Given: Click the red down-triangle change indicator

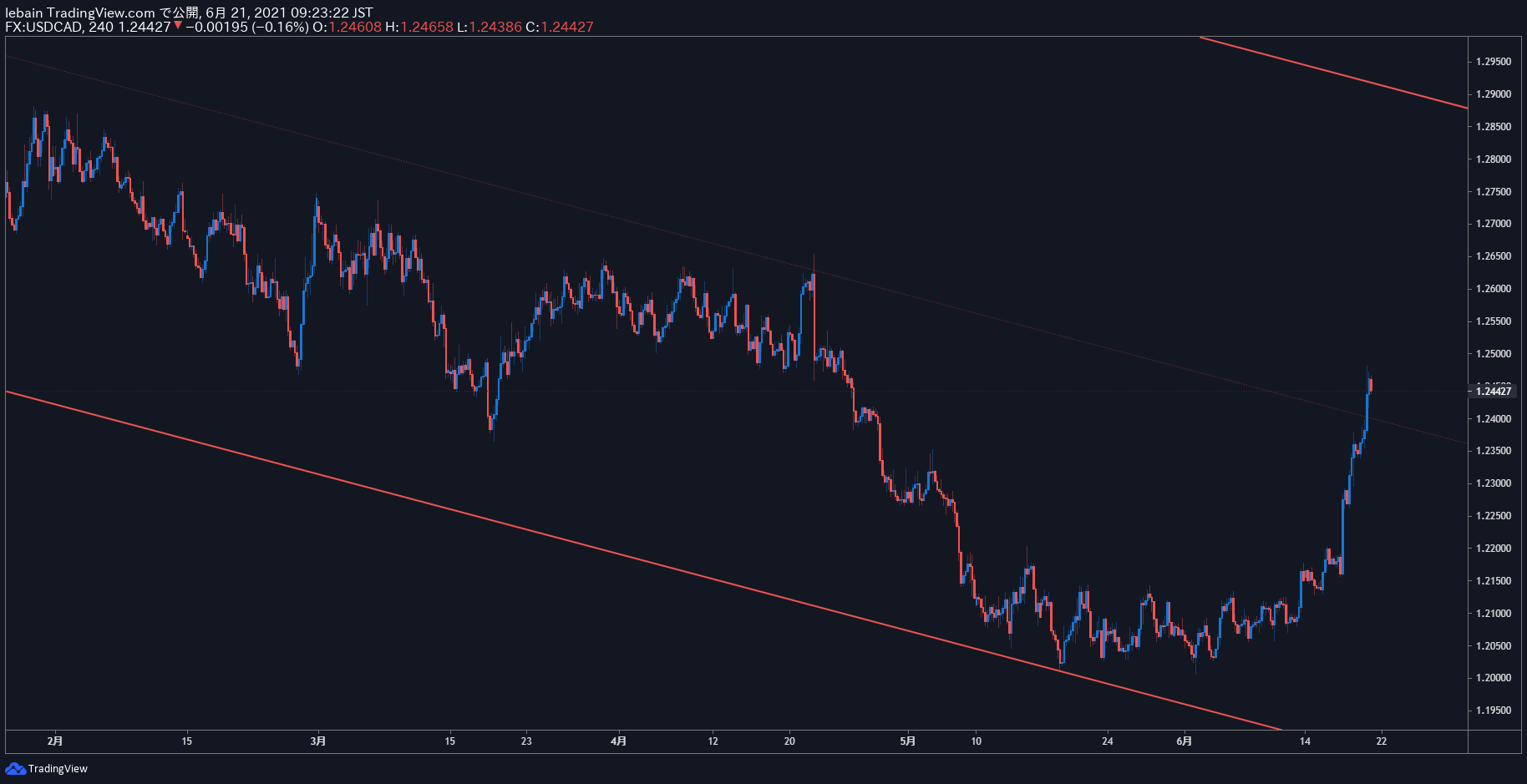Looking at the screenshot, I should [x=178, y=26].
